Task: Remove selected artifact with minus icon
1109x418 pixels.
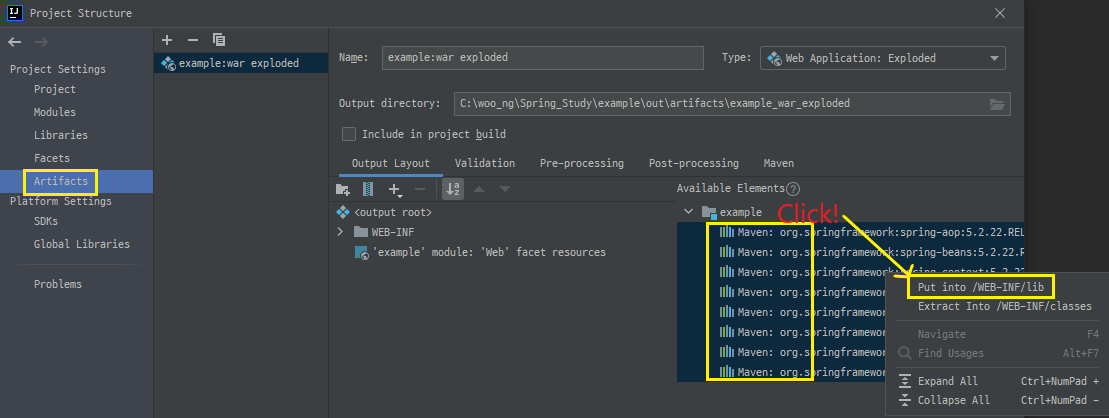Action: [x=192, y=40]
